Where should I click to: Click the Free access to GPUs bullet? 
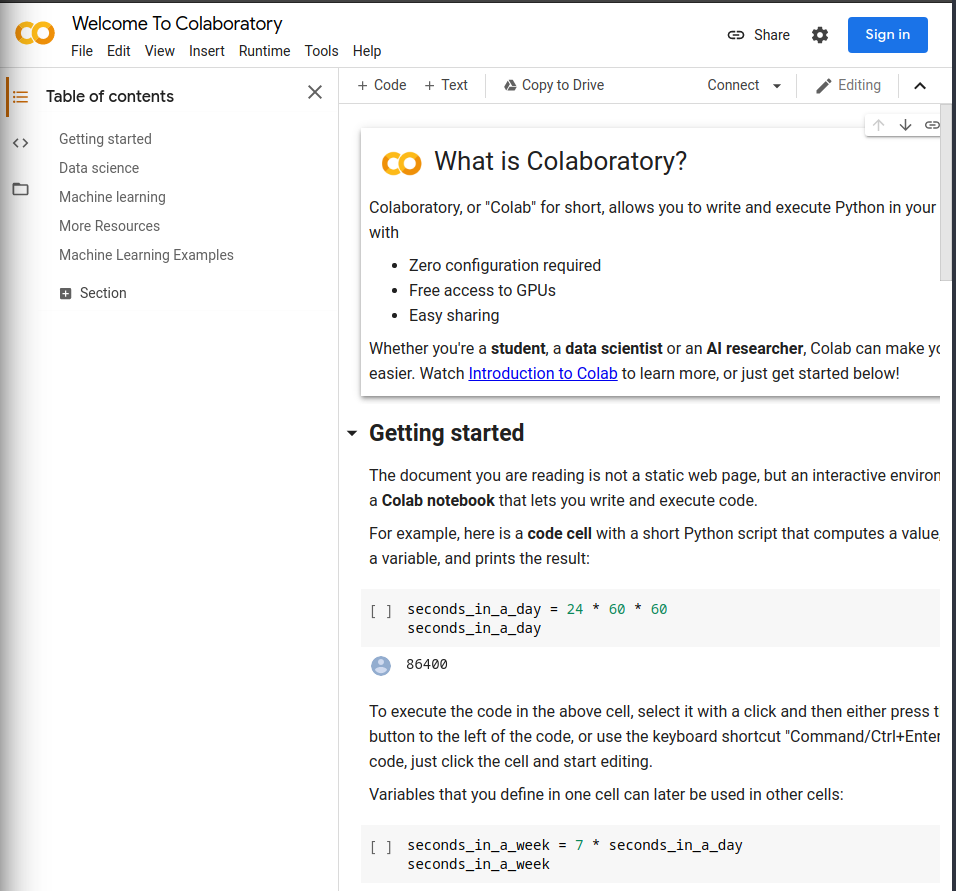click(482, 290)
